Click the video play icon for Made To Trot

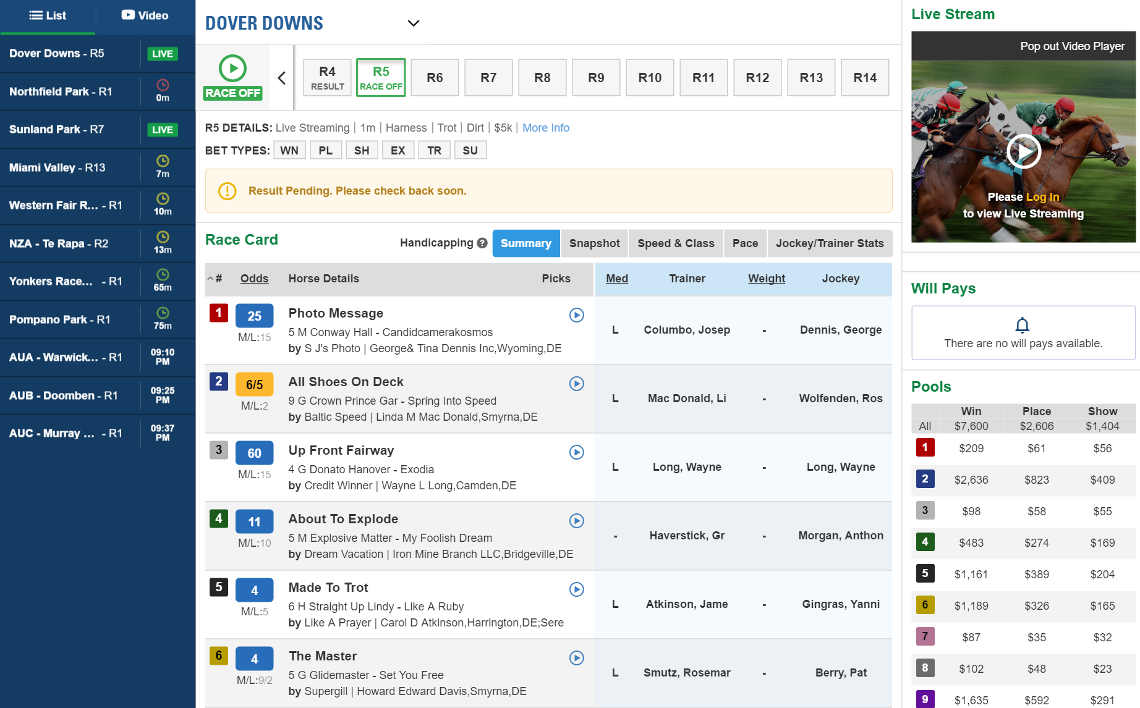pyautogui.click(x=576, y=589)
